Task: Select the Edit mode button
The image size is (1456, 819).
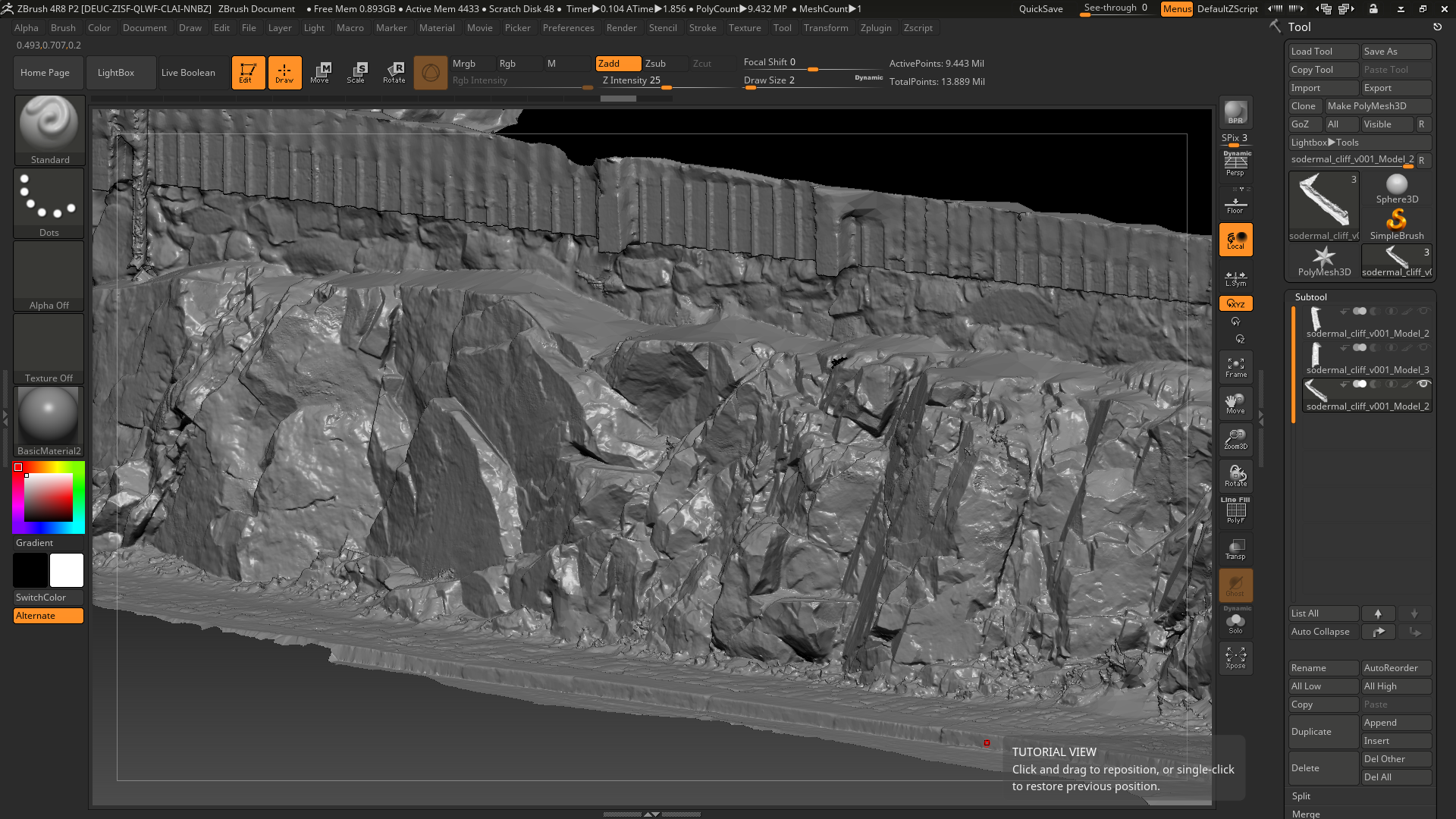Action: click(247, 71)
